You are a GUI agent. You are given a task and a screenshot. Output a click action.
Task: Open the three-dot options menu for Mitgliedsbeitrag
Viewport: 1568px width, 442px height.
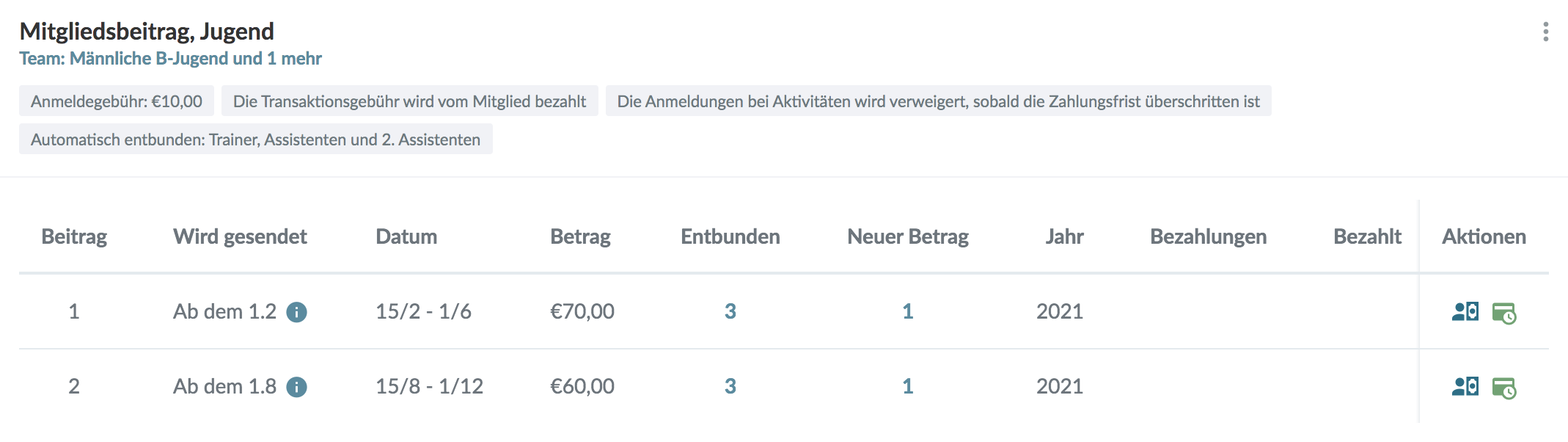[1545, 32]
